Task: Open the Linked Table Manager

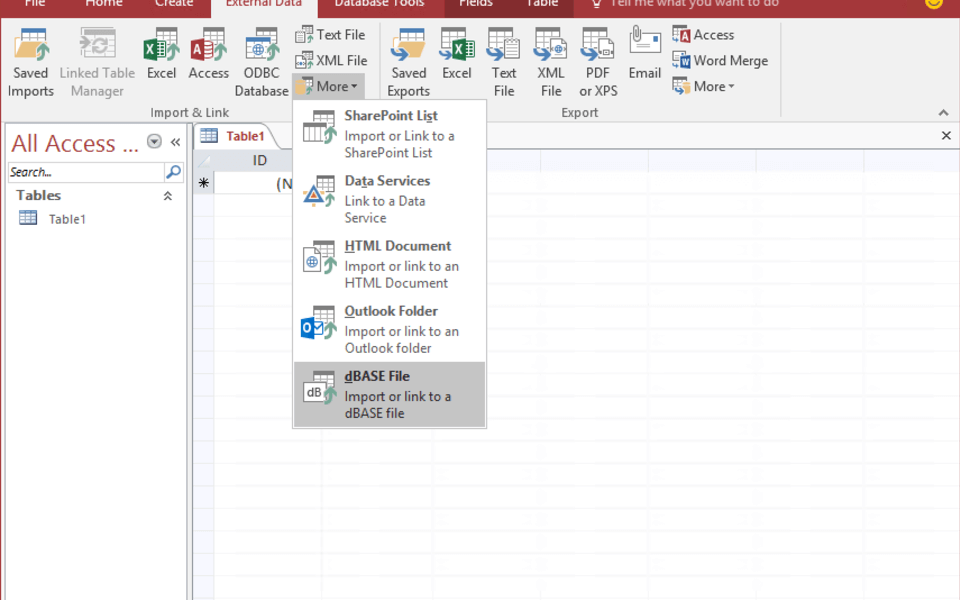Action: (x=97, y=62)
